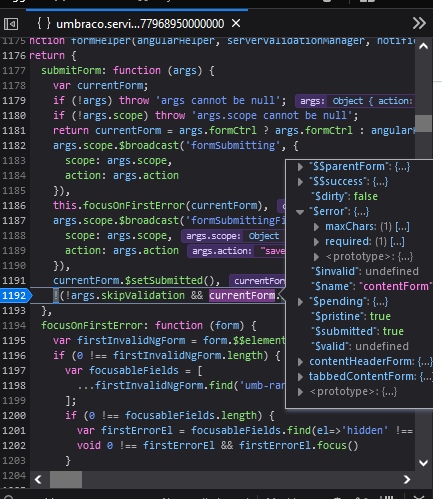
Task: Click submitForm on line 1177
Action: pos(71,71)
